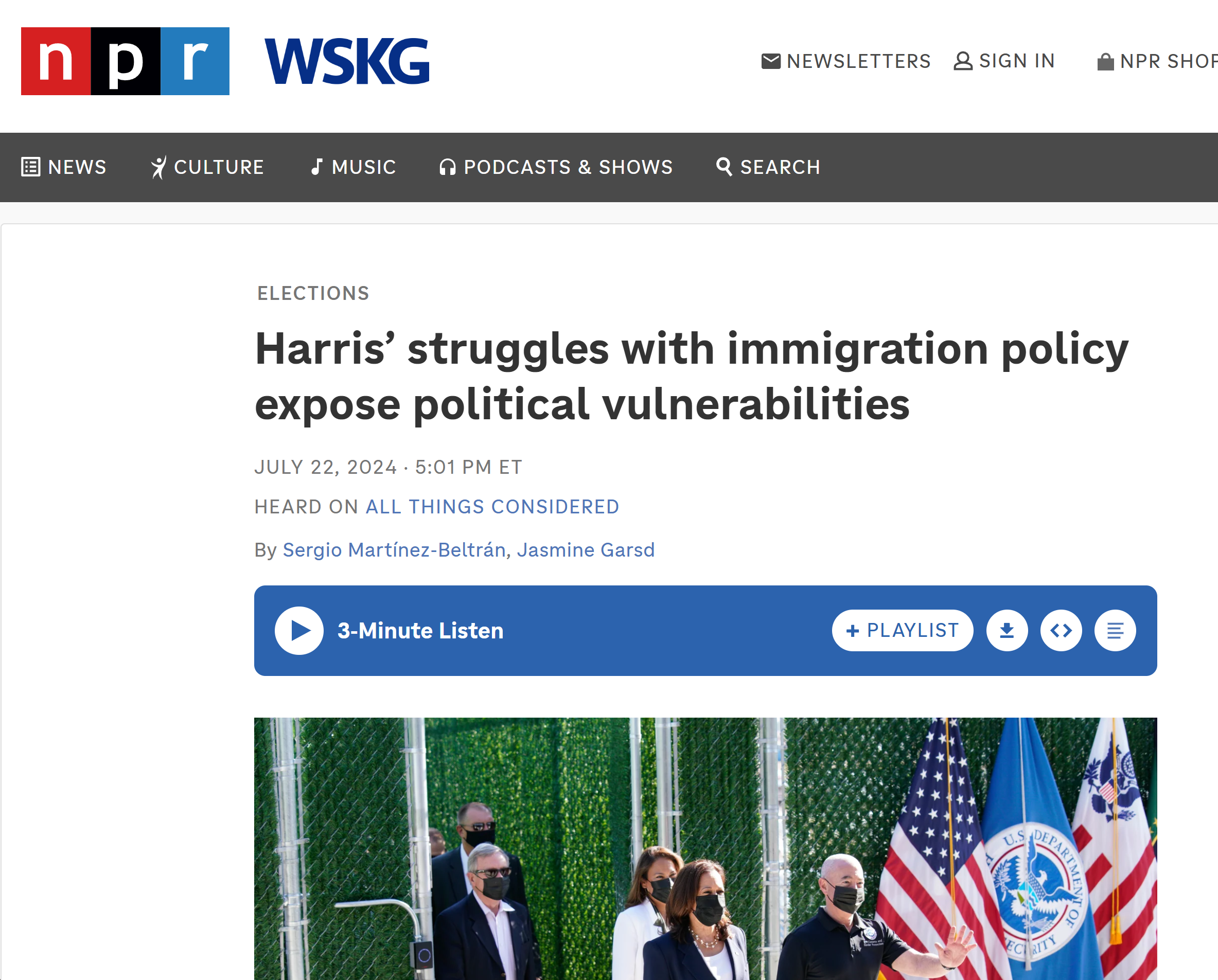Click the Sign In person icon
Image resolution: width=1218 pixels, height=980 pixels.
pos(963,61)
